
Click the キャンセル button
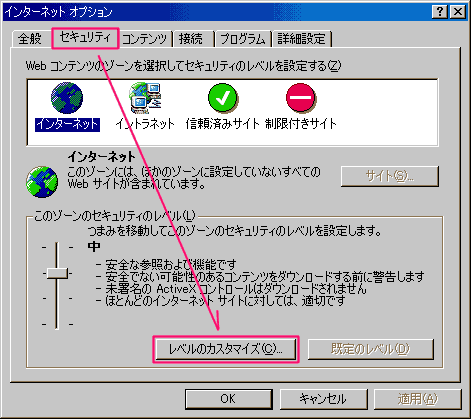point(323,399)
